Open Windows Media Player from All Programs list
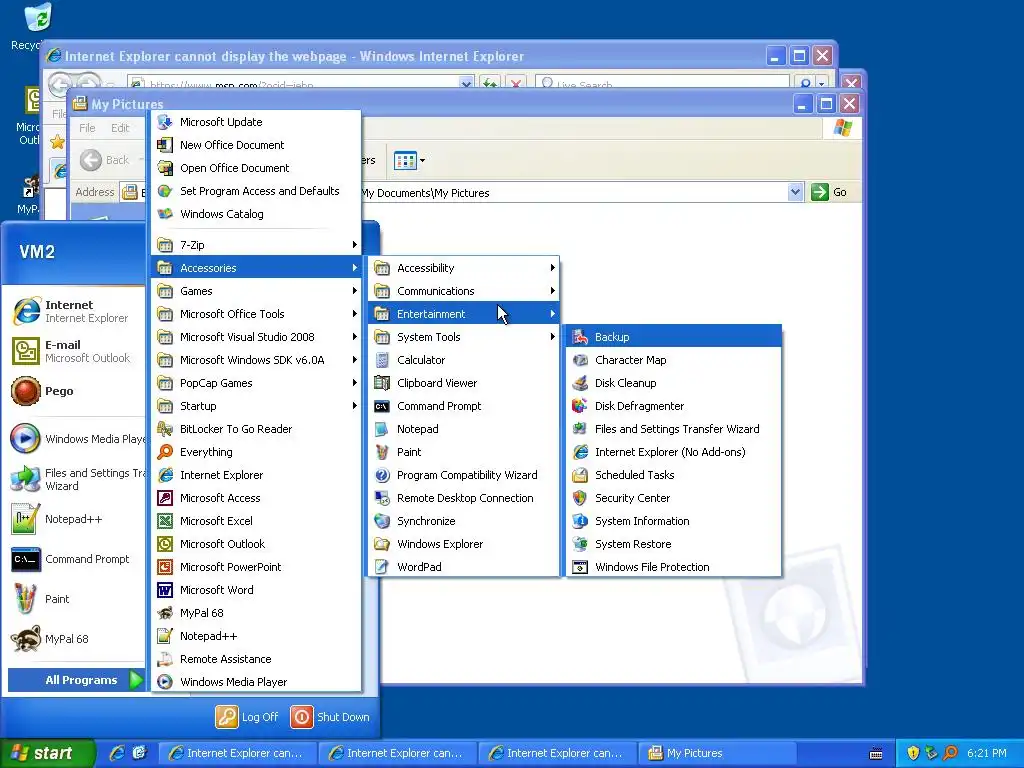Screen dimensions: 1024x768 [x=256, y=682]
